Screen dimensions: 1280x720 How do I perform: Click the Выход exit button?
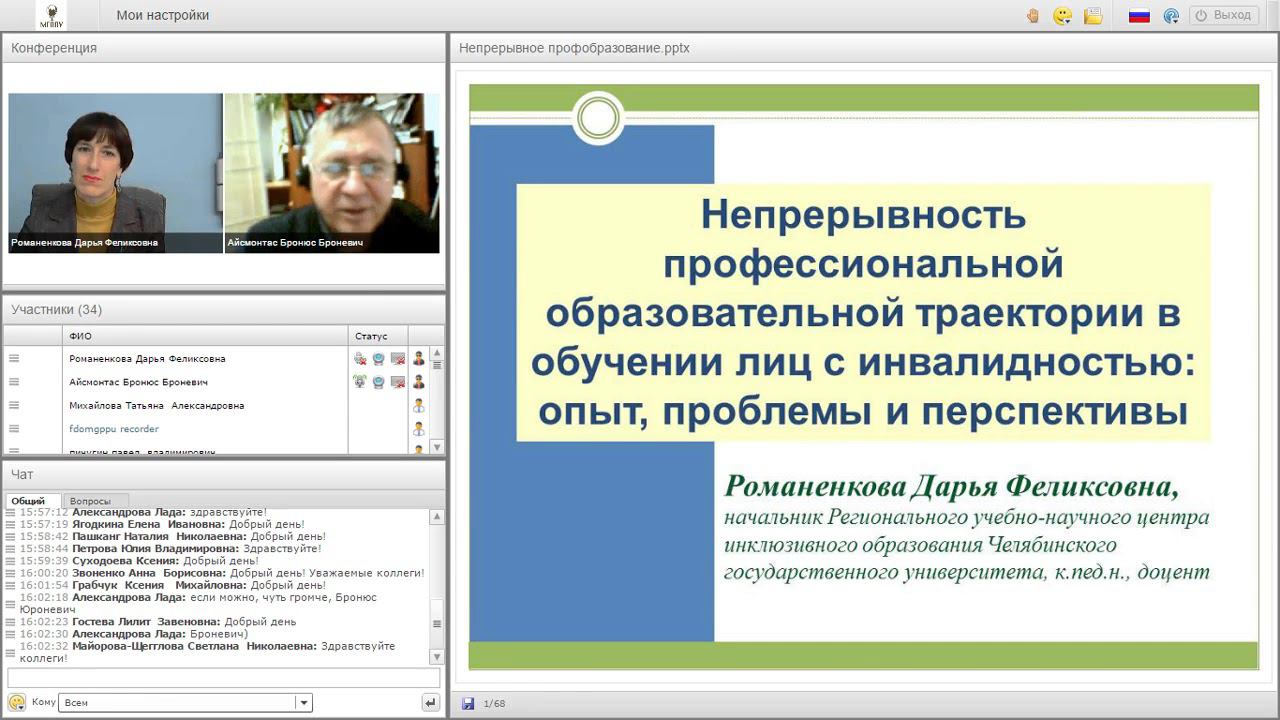(x=1224, y=15)
